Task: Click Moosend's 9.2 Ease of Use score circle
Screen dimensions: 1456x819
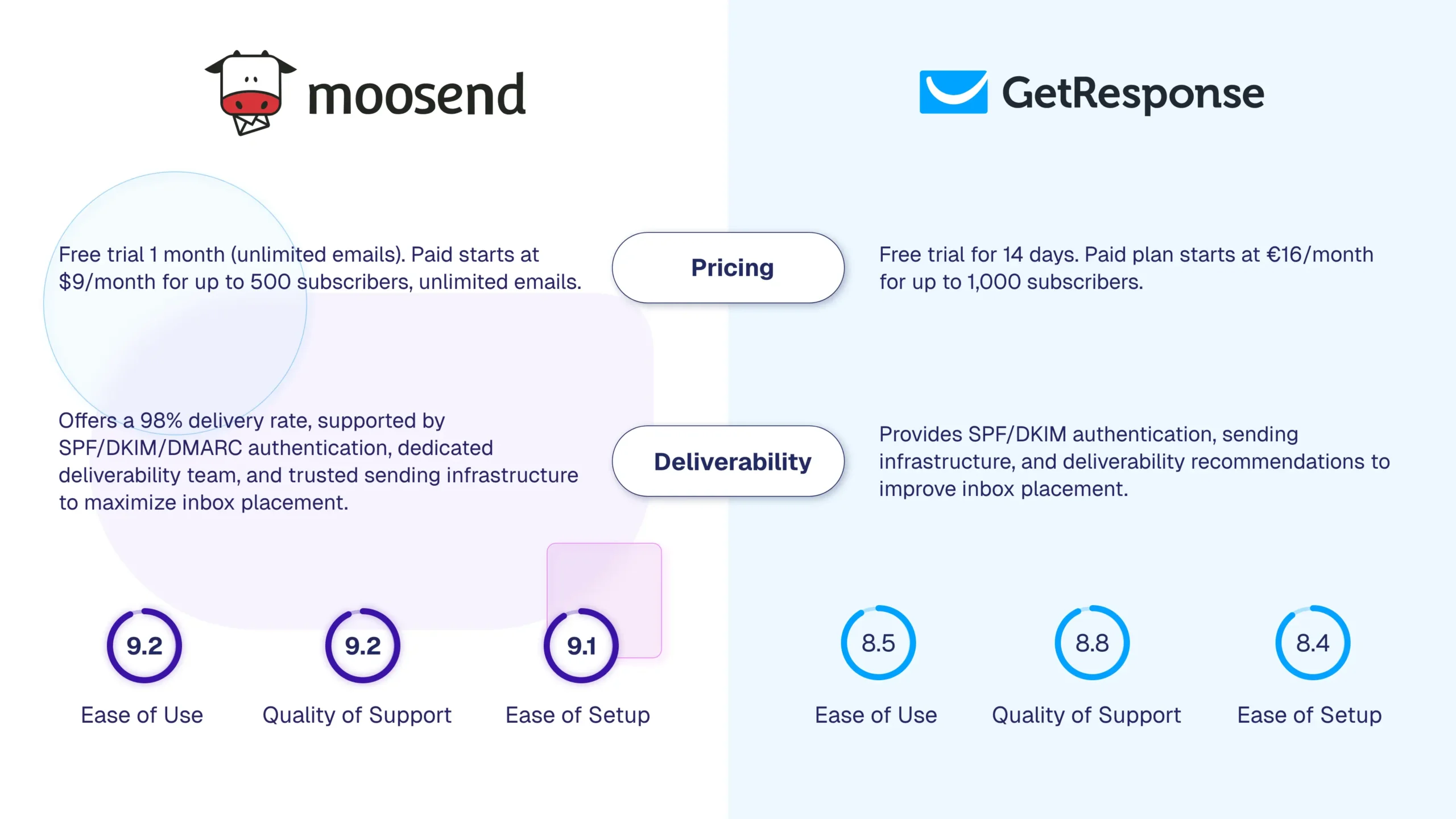Action: (x=144, y=646)
